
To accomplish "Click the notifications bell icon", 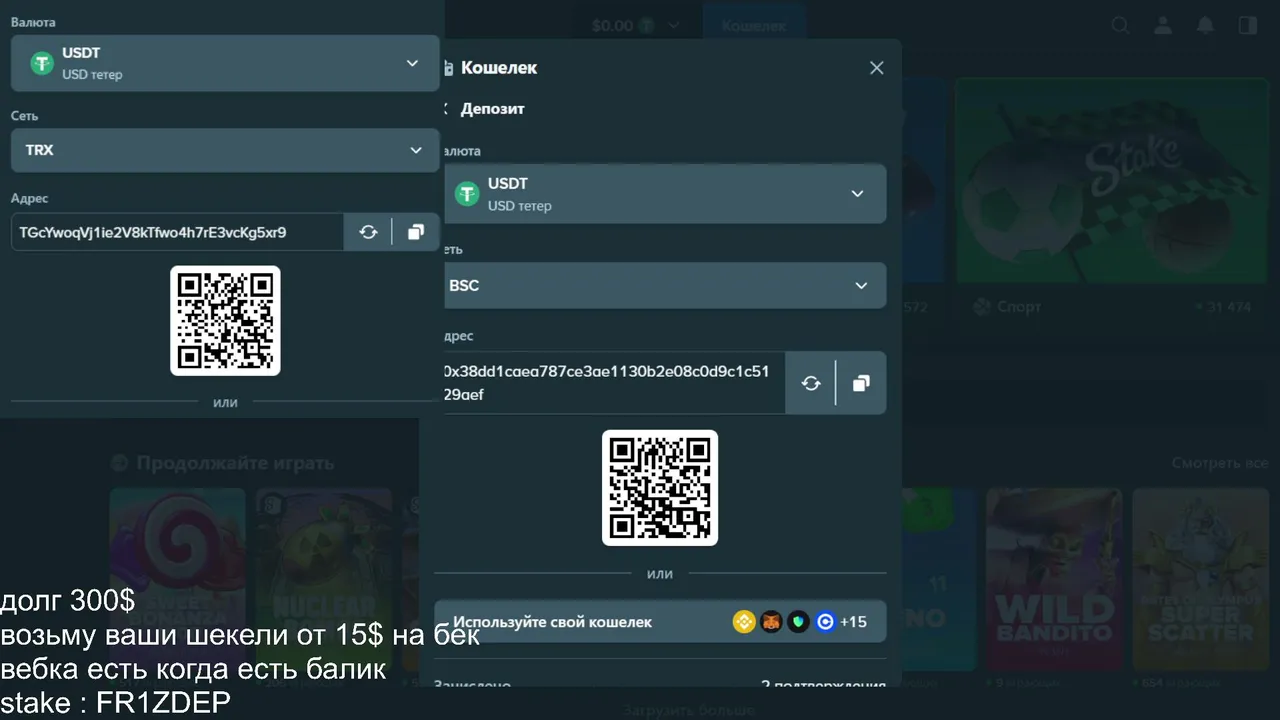I will click(x=1206, y=25).
